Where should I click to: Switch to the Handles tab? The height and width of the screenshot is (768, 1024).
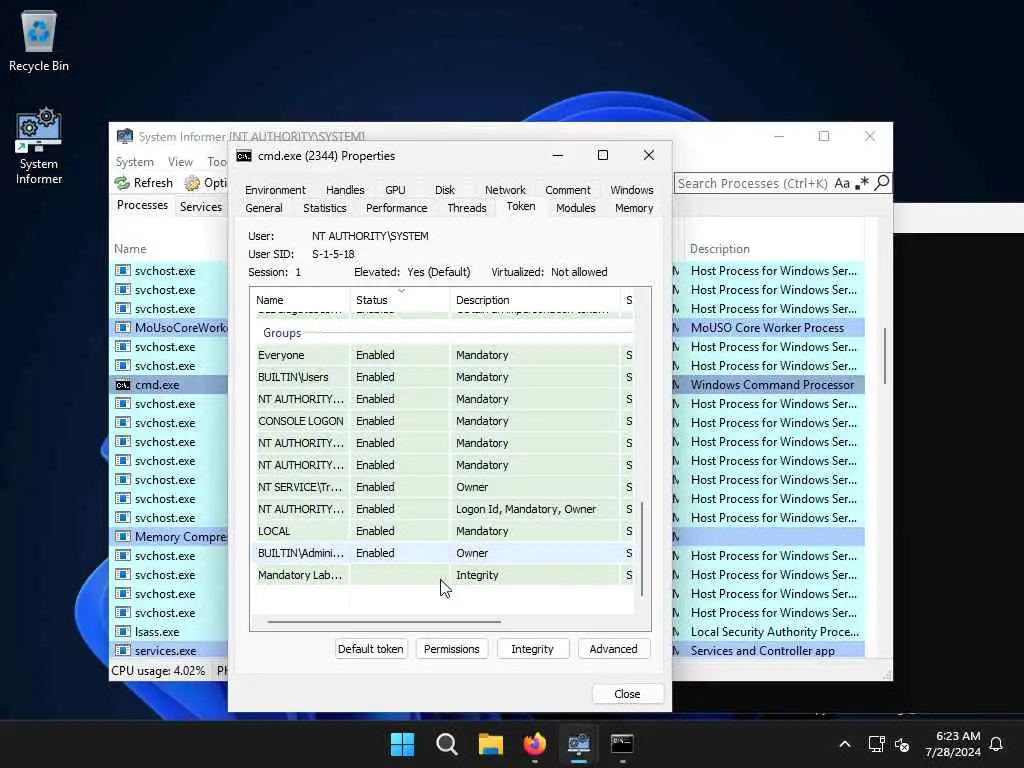(345, 190)
